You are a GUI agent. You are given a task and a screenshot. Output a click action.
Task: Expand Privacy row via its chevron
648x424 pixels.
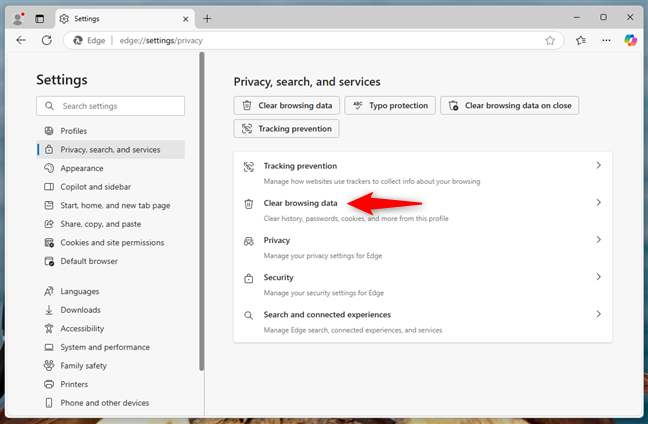point(598,240)
